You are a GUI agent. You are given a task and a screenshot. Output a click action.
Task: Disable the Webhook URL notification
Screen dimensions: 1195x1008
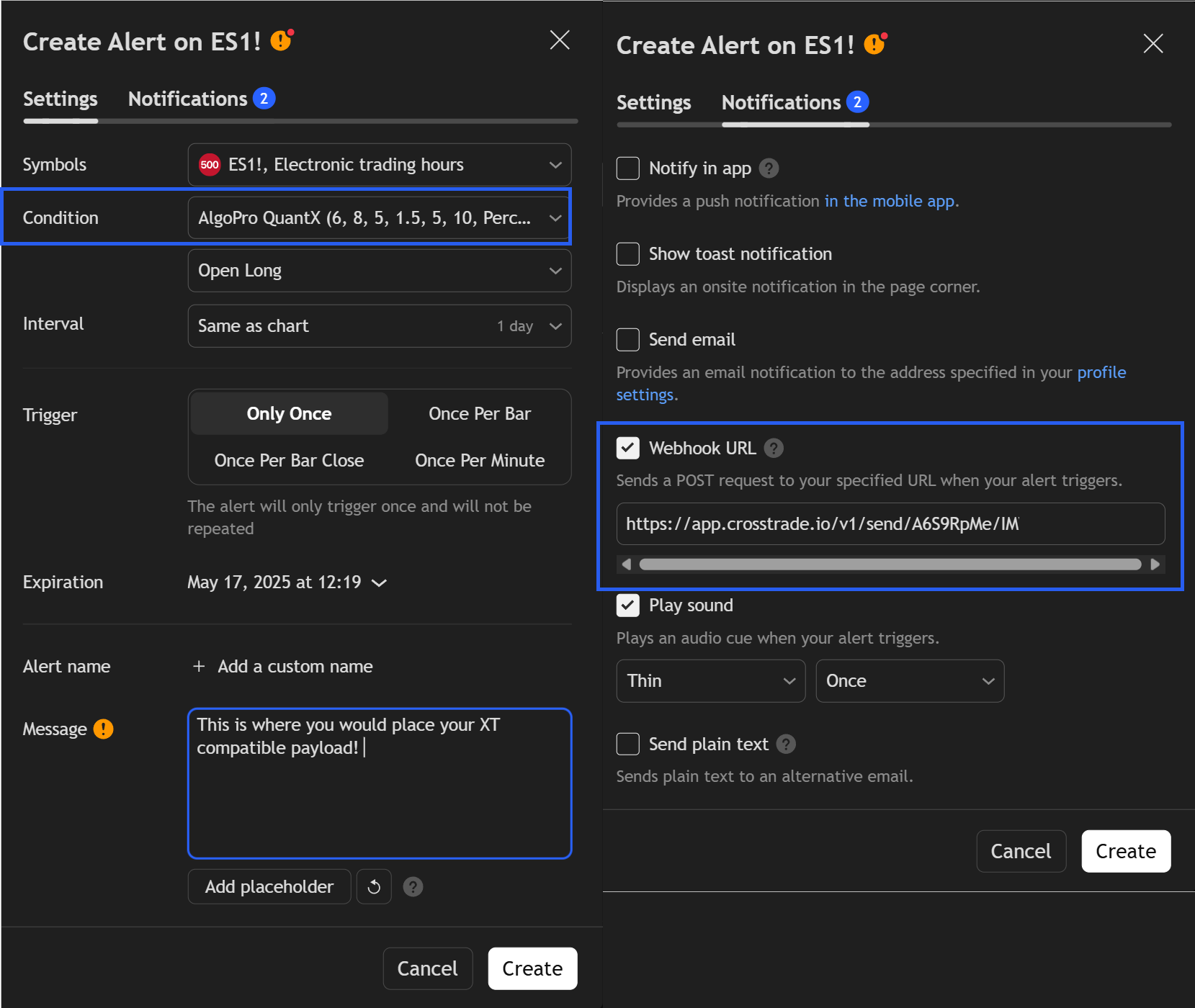click(x=627, y=448)
